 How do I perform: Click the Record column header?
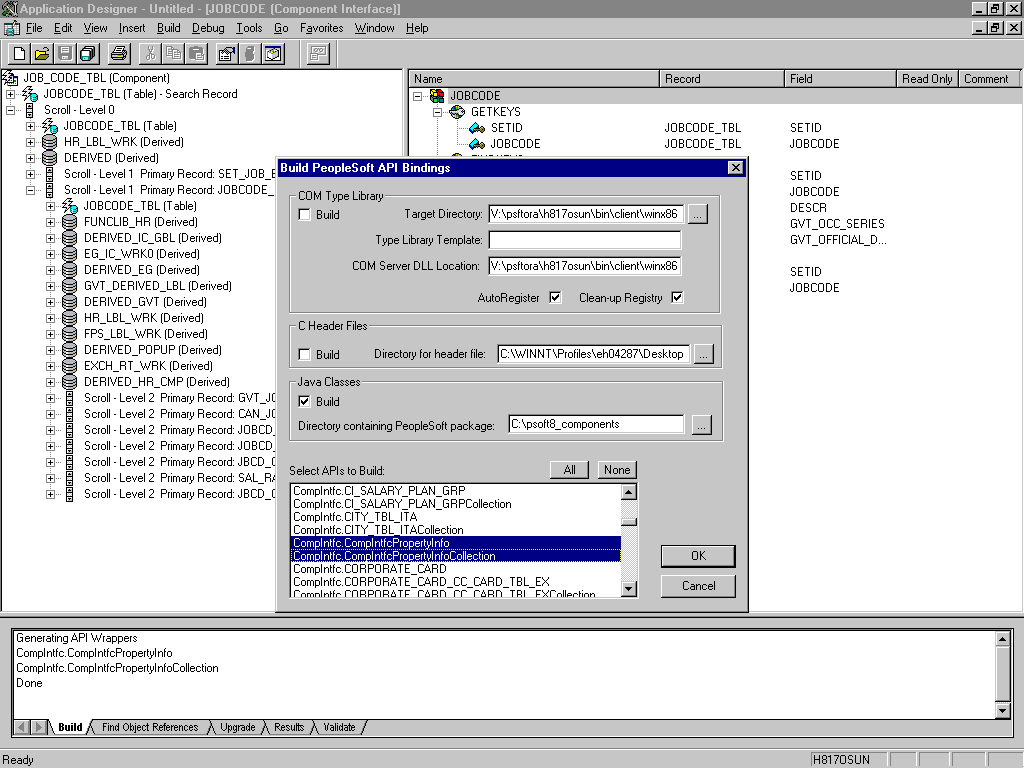click(x=722, y=78)
